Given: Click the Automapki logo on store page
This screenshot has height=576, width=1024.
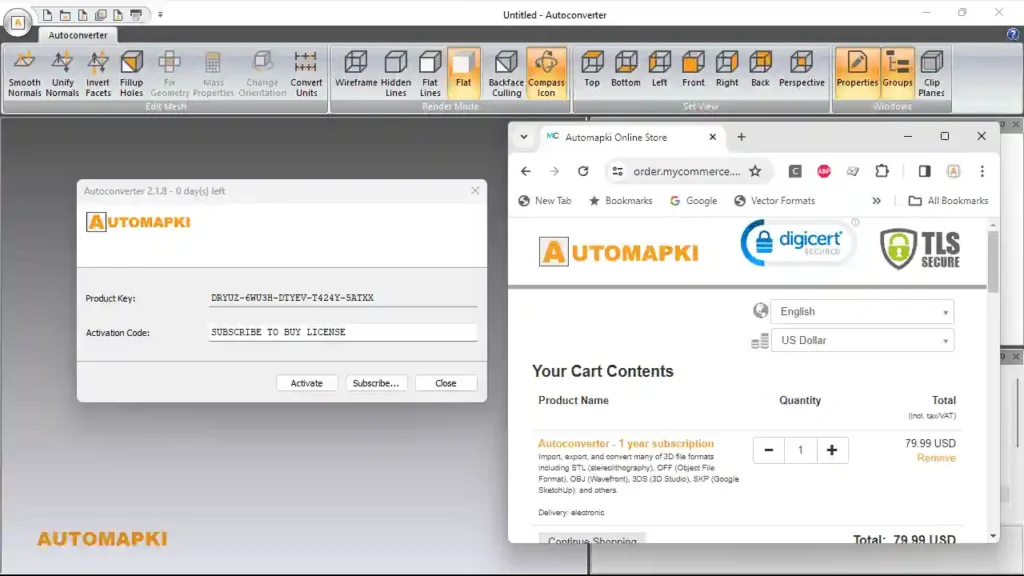Looking at the screenshot, I should (618, 252).
